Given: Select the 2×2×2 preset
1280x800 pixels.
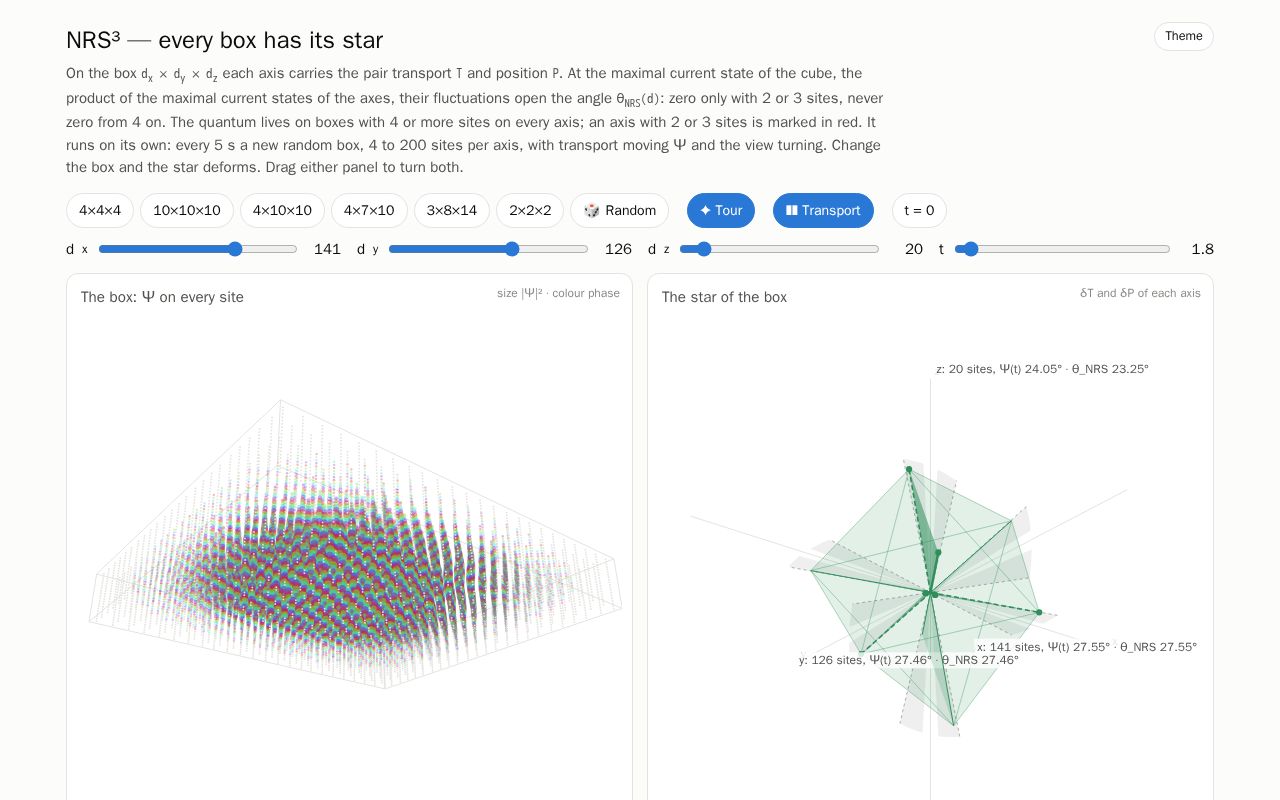Looking at the screenshot, I should click(530, 210).
